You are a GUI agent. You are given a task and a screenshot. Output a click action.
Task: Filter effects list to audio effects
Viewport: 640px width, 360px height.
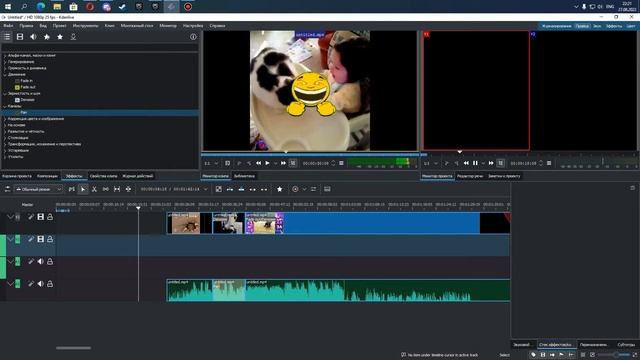[x=33, y=37]
